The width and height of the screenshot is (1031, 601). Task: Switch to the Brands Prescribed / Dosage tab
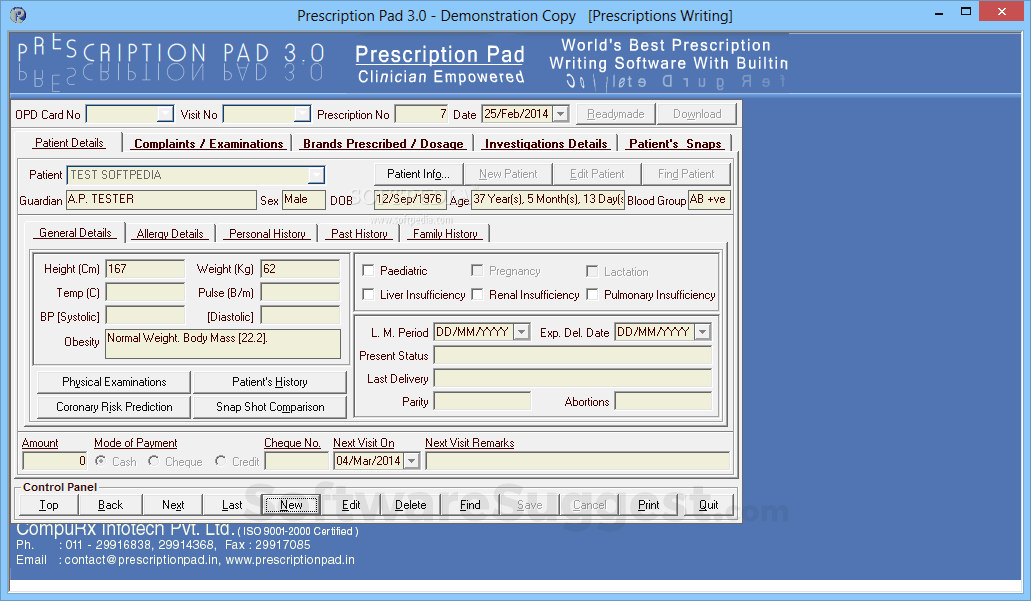(383, 143)
